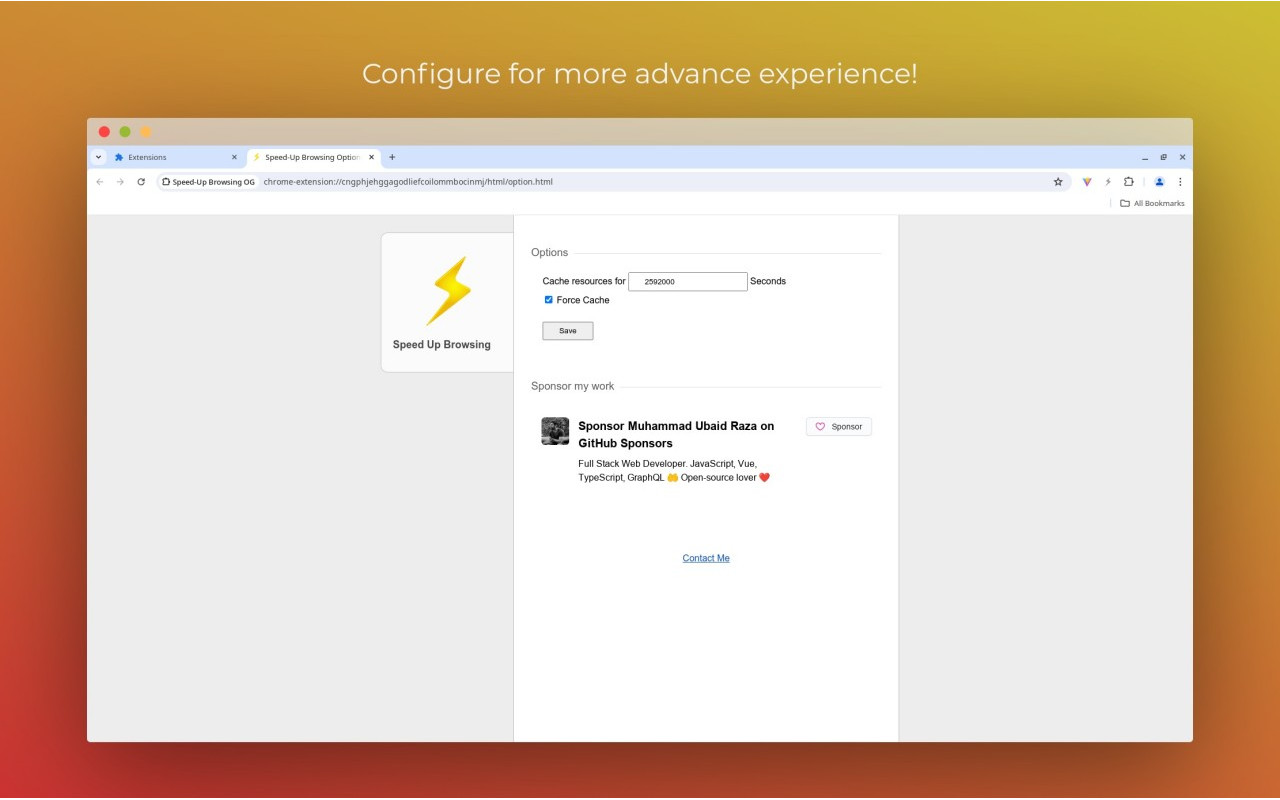1280x800 pixels.
Task: Click the yellow macOS window dot
Action: pos(146,132)
